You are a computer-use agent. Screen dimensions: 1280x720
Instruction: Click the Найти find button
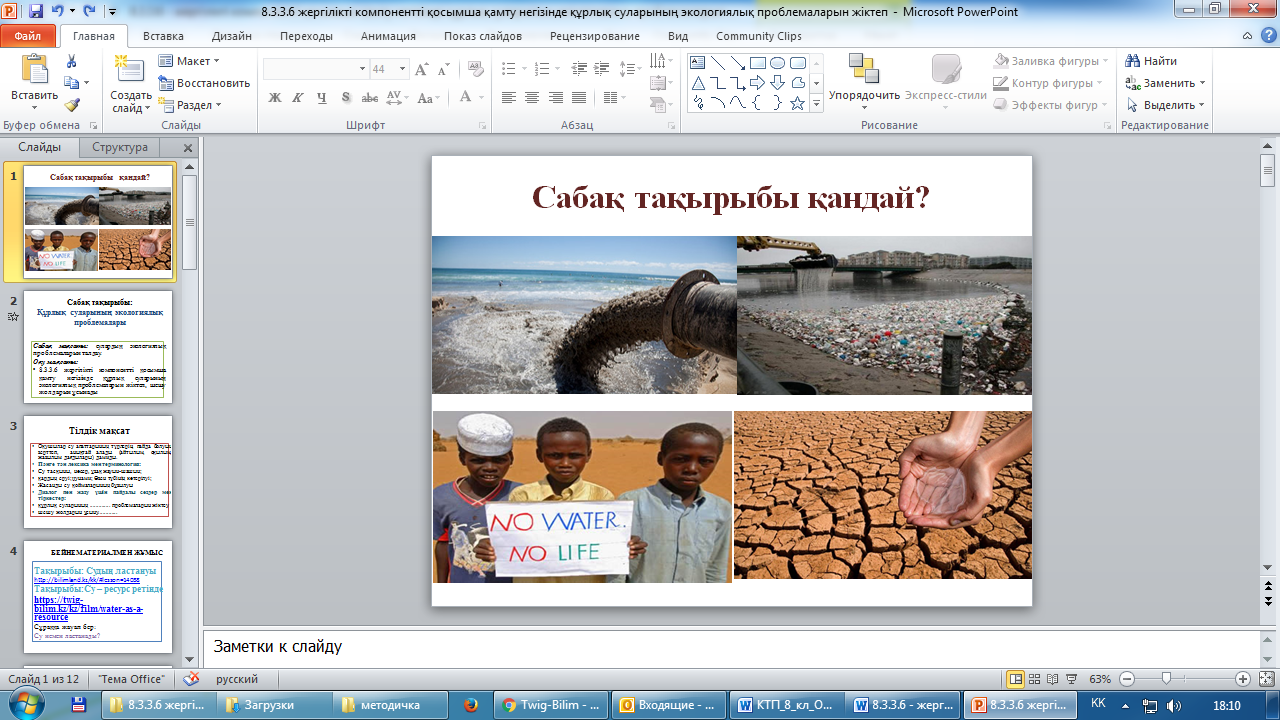pos(1151,61)
